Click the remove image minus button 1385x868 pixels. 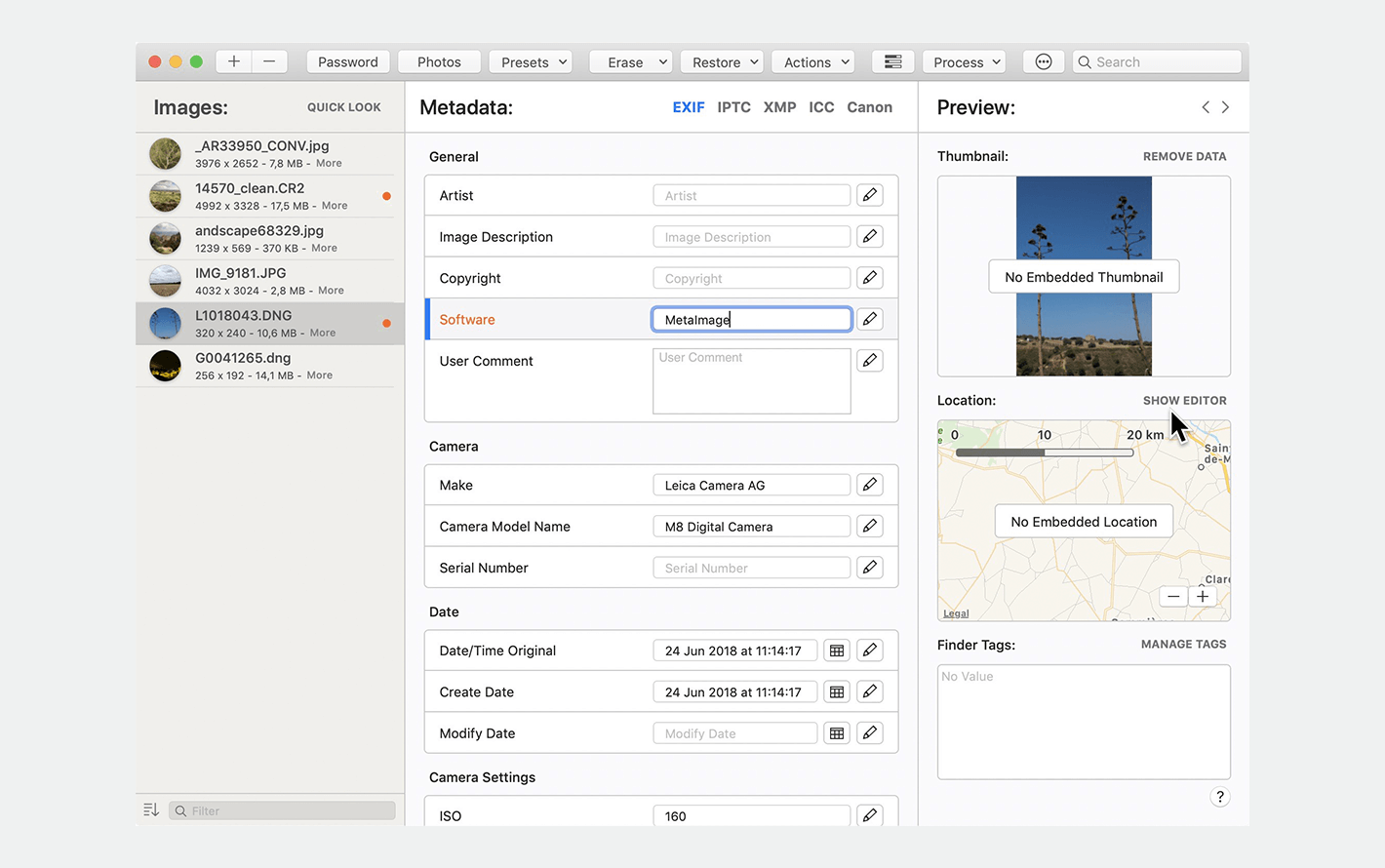(269, 61)
